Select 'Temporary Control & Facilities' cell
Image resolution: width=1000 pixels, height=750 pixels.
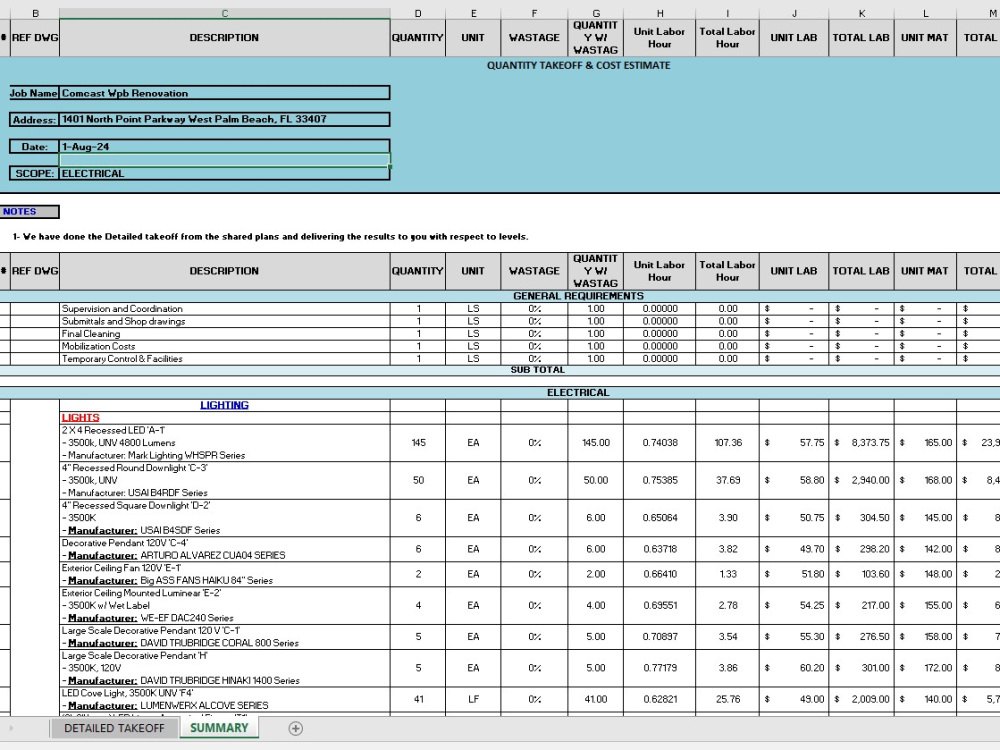click(224, 359)
